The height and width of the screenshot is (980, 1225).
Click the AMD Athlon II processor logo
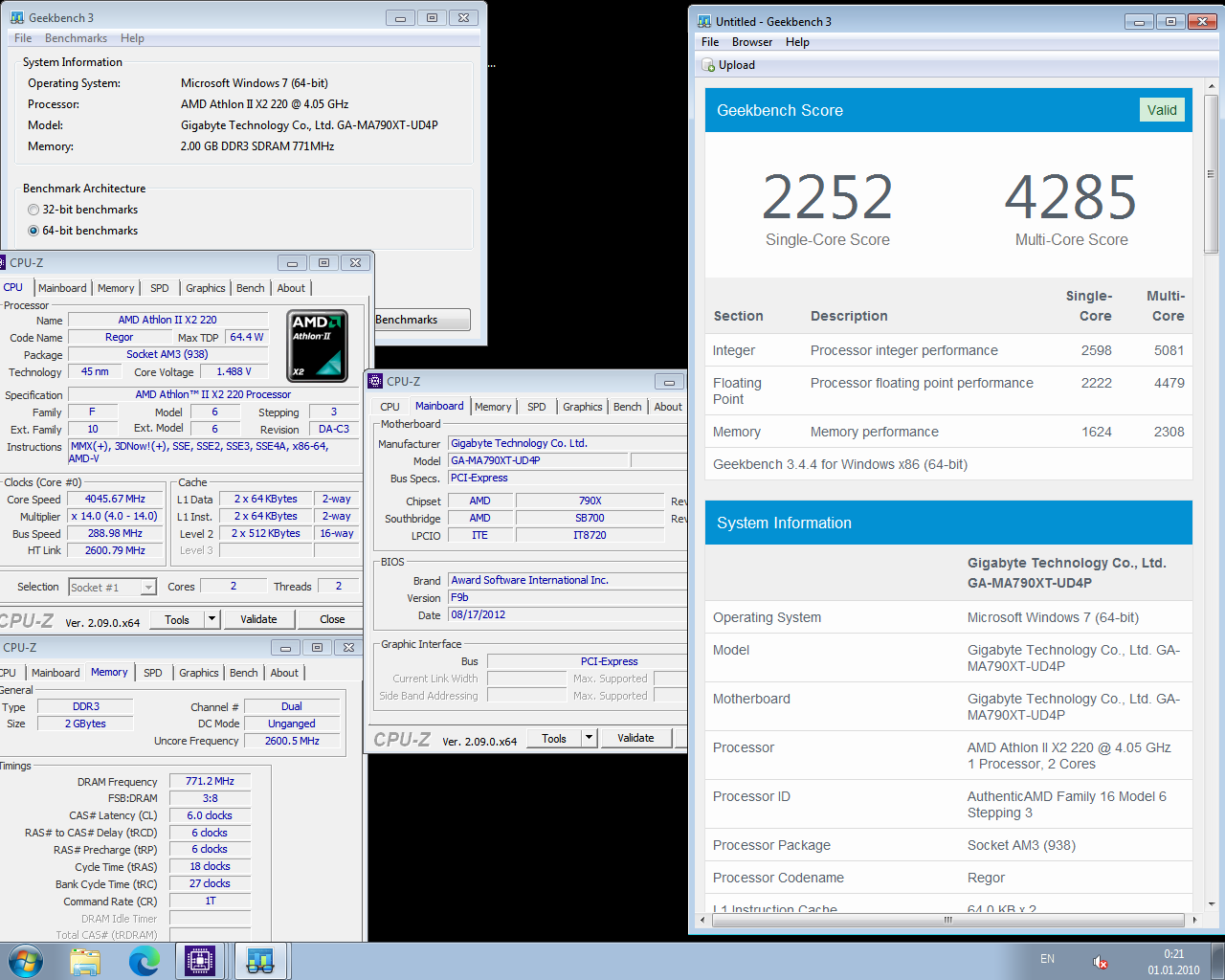[x=317, y=345]
